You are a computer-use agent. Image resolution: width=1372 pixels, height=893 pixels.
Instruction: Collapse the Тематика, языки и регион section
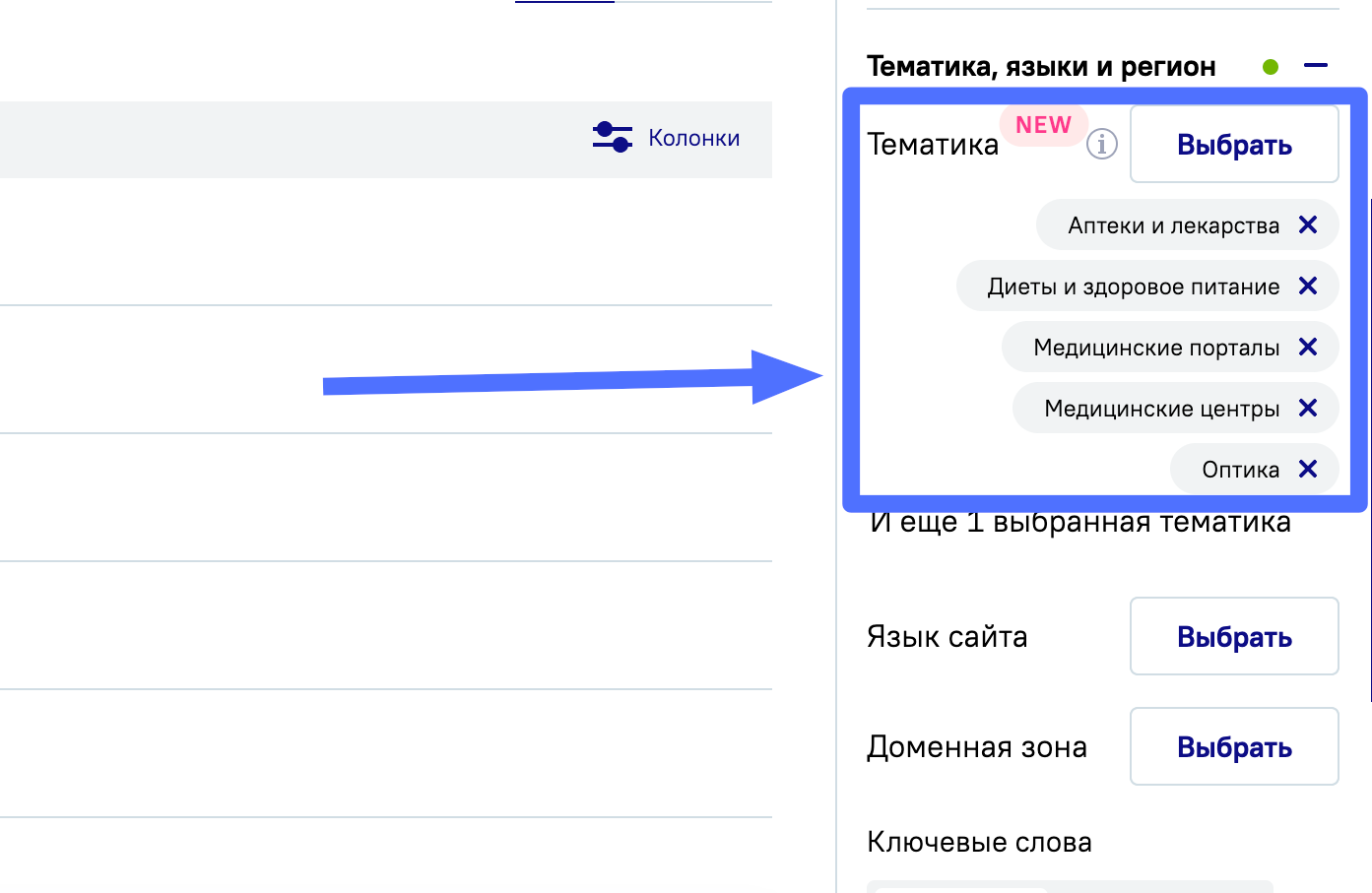[x=1315, y=66]
